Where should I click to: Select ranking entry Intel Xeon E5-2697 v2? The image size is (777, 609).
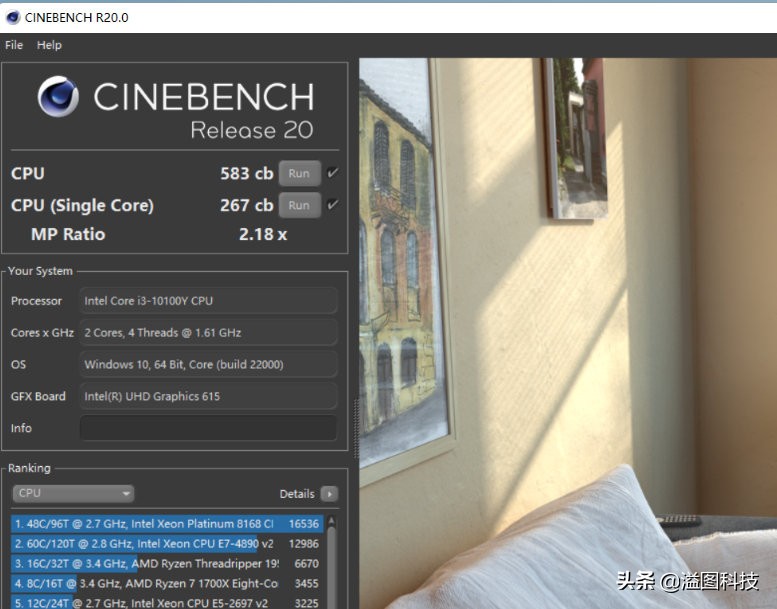point(167,602)
